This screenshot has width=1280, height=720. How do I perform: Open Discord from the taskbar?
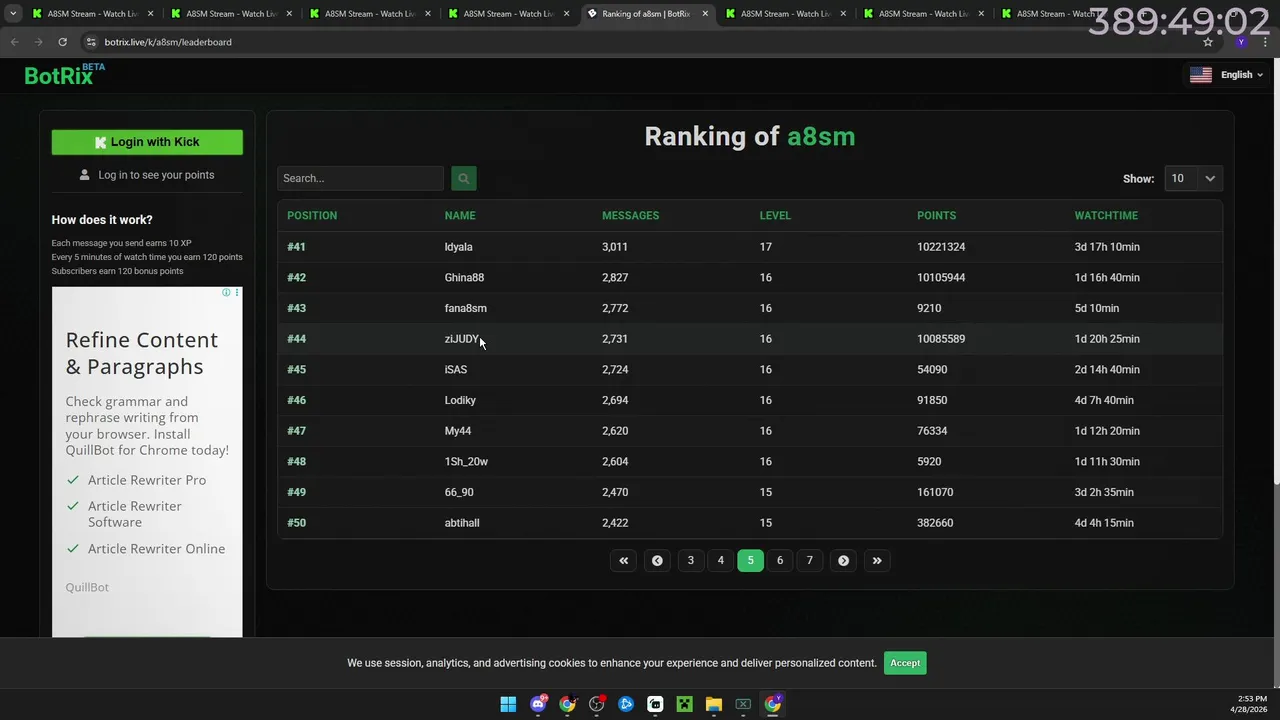point(538,704)
